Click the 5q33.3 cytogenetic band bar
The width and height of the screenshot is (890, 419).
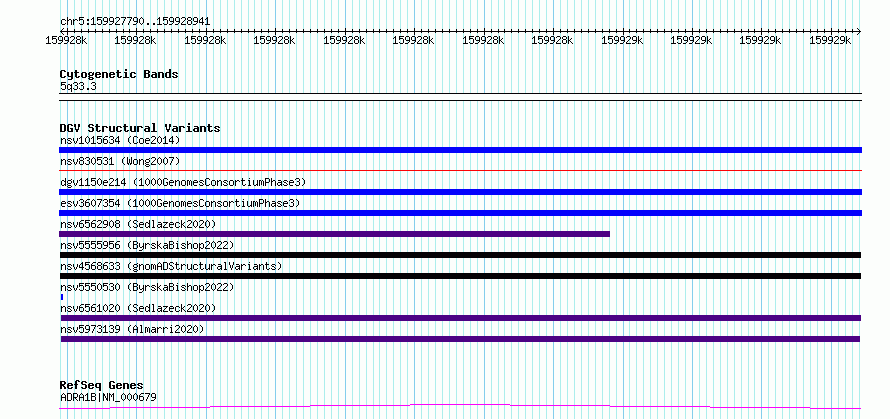point(460,97)
